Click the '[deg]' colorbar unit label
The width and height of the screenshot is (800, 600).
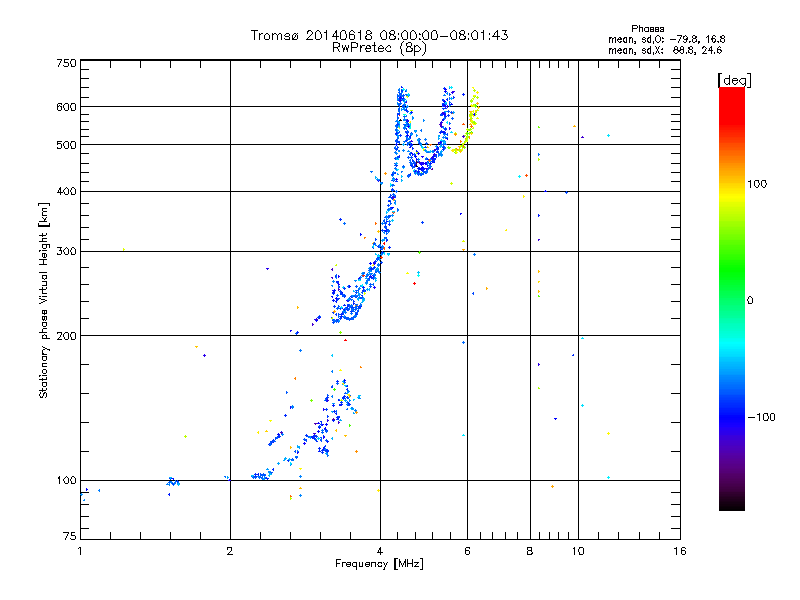(734, 80)
